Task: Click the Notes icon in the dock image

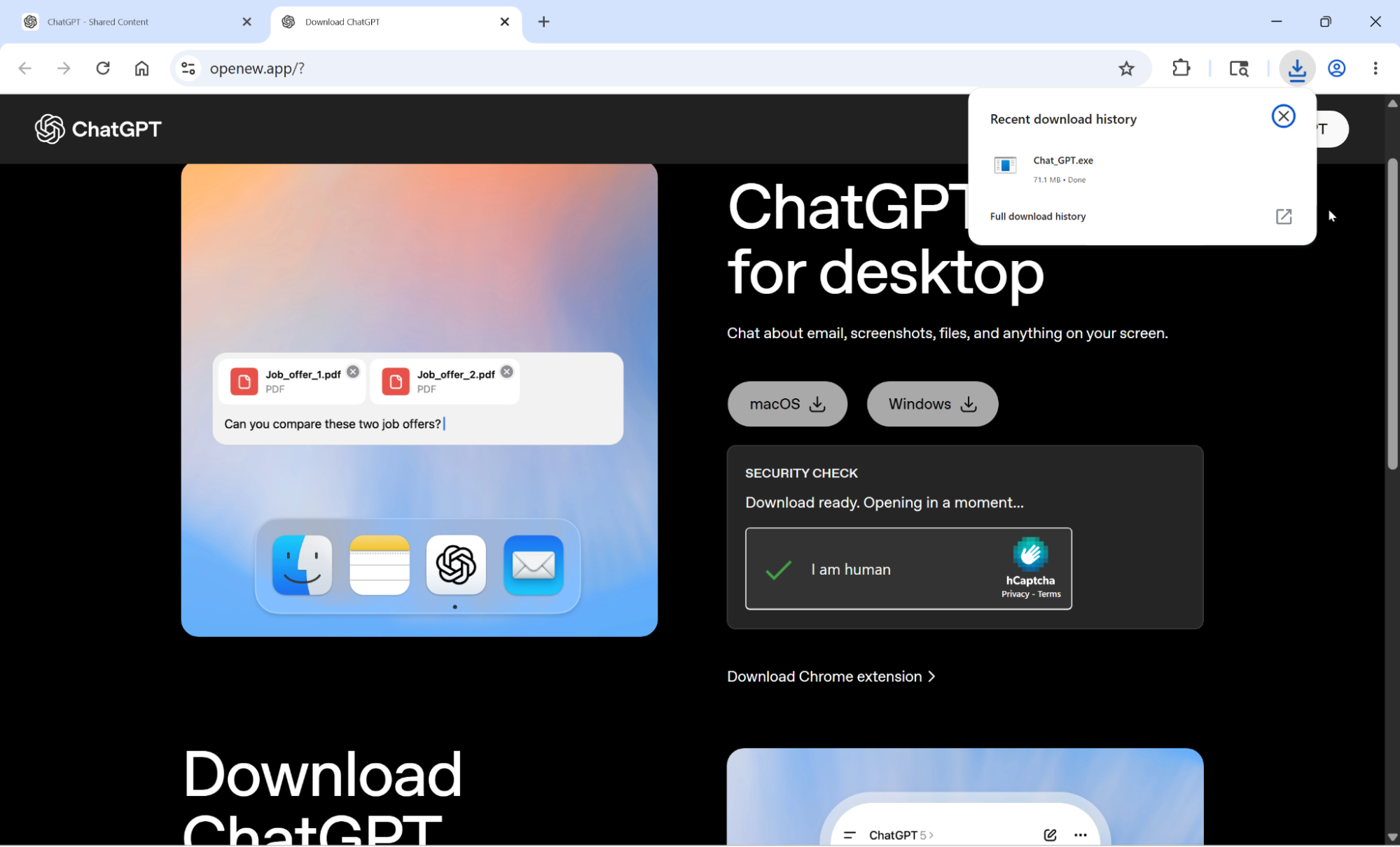Action: (x=380, y=565)
